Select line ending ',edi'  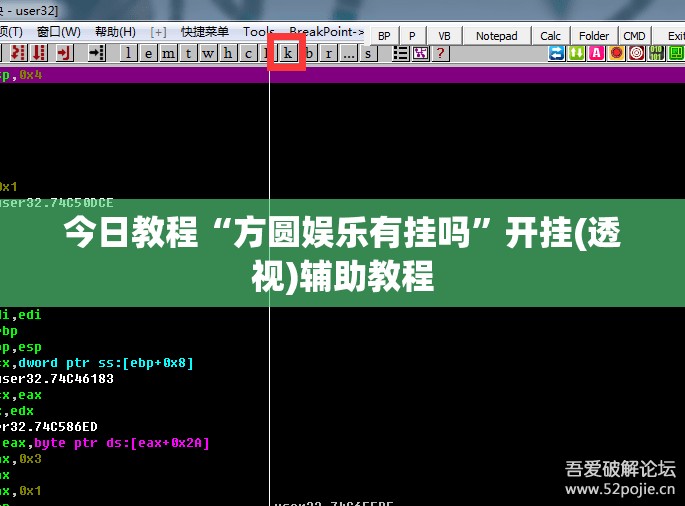tap(21, 315)
